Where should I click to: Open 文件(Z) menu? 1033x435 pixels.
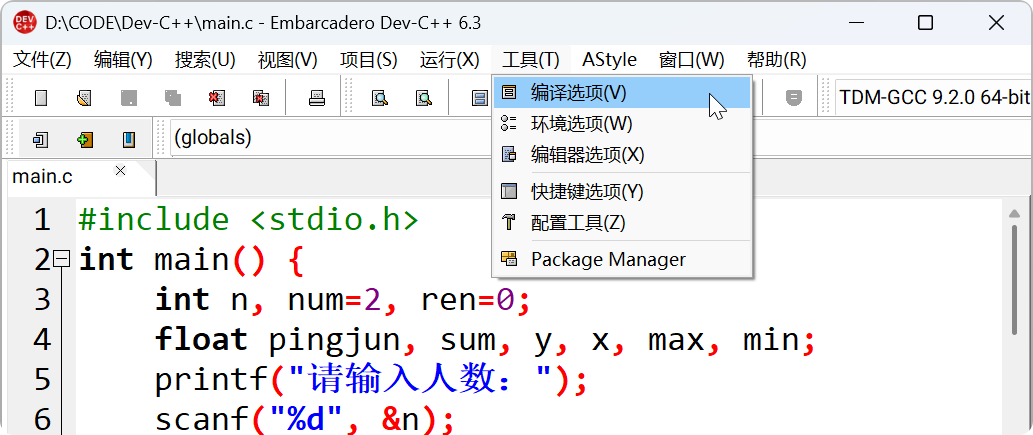(42, 60)
